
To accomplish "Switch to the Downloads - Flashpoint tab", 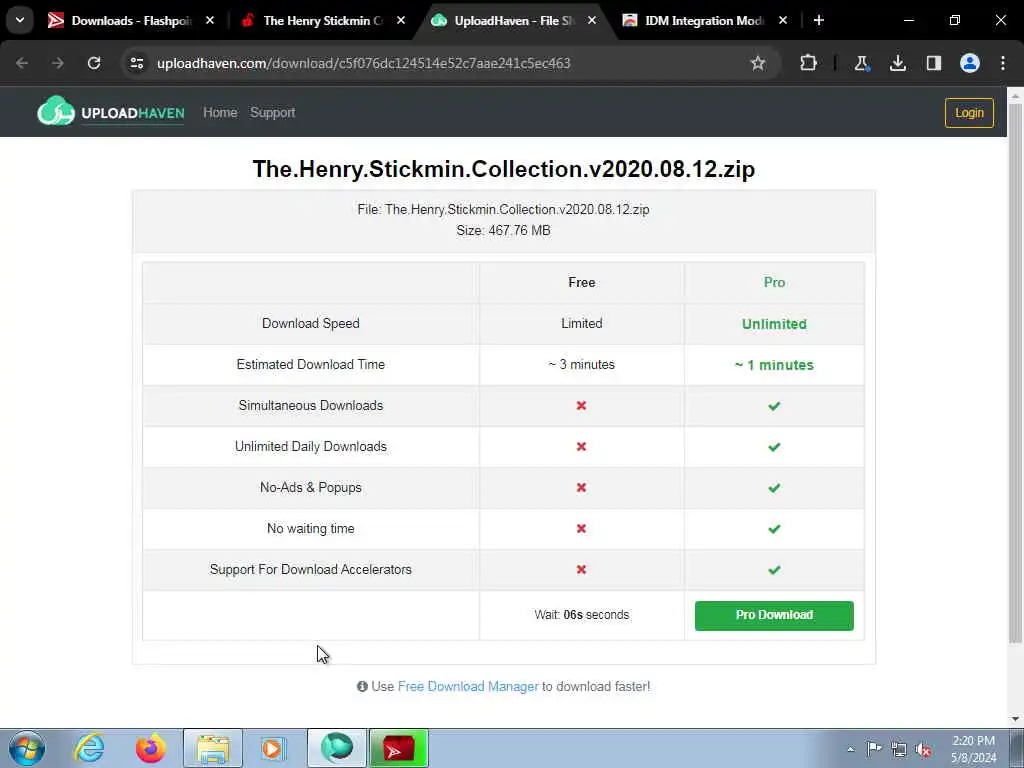I will tap(131, 20).
